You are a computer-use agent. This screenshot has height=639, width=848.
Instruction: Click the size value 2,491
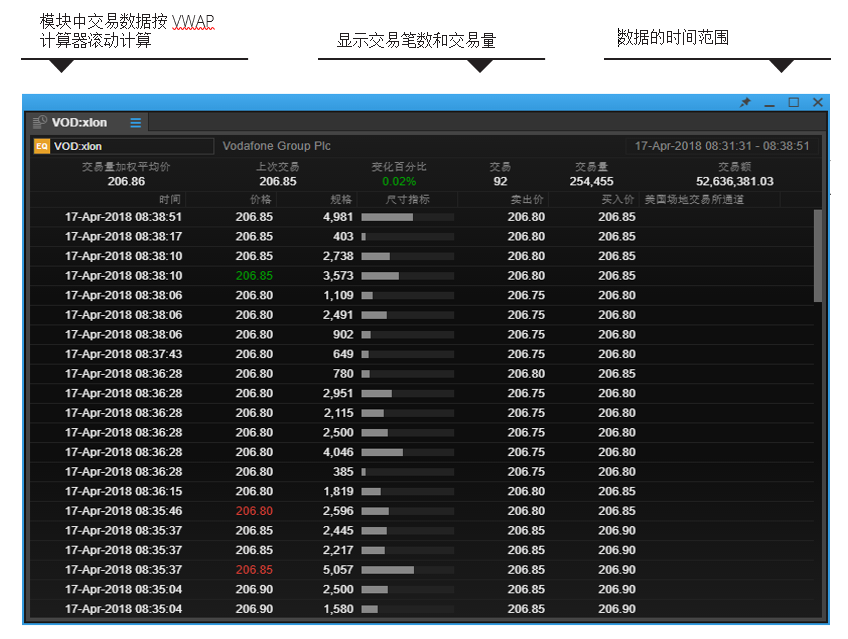pos(338,315)
